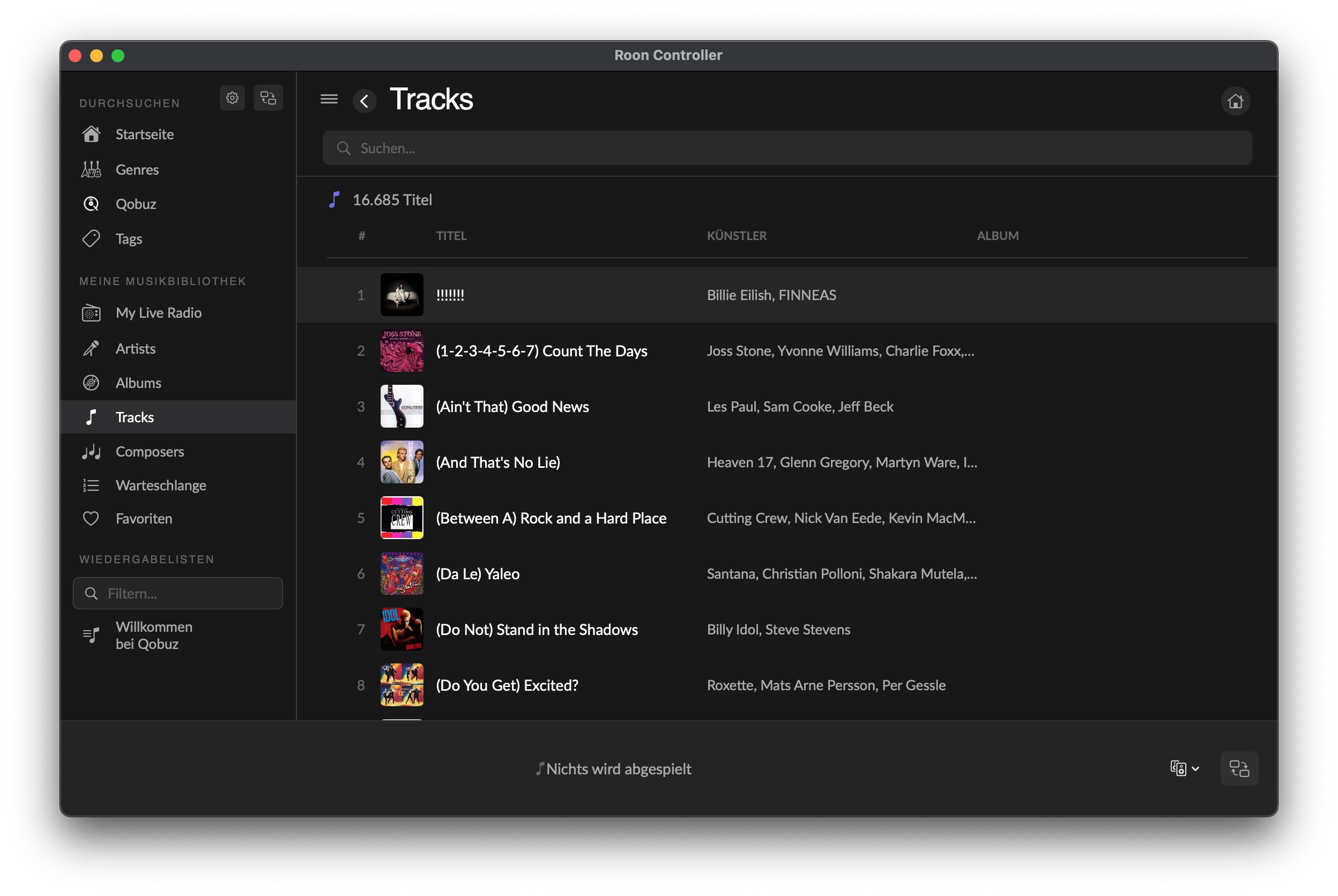Sort by the KÜNSTLER column header
Image resolution: width=1338 pixels, height=896 pixels.
[736, 235]
